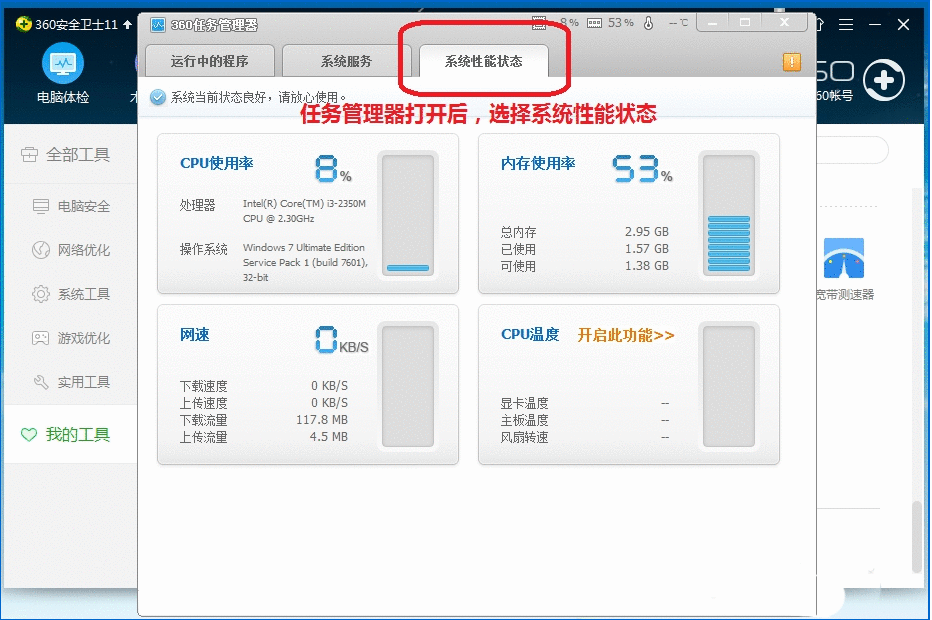Select 我的工具 heart item in sidebar
932x620 pixels.
coord(65,434)
